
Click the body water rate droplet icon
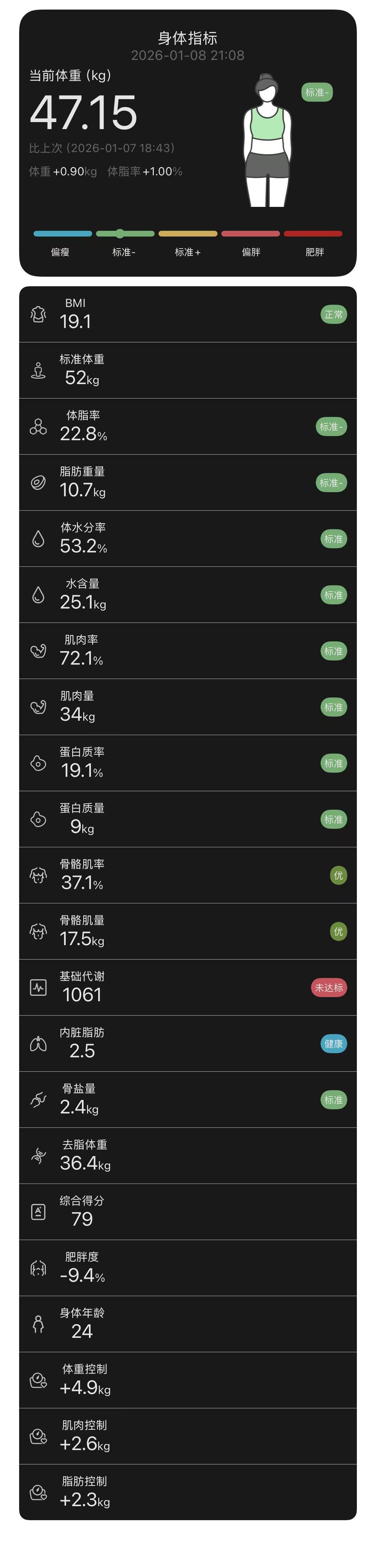[x=38, y=539]
